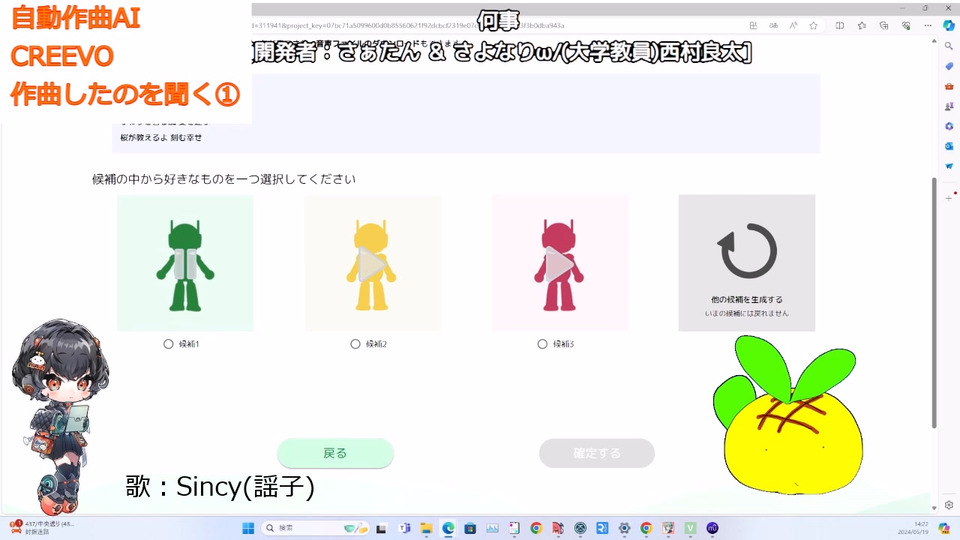The image size is (960, 540).
Task: Open Copilot icon in Edge toolbar
Action: (948, 26)
